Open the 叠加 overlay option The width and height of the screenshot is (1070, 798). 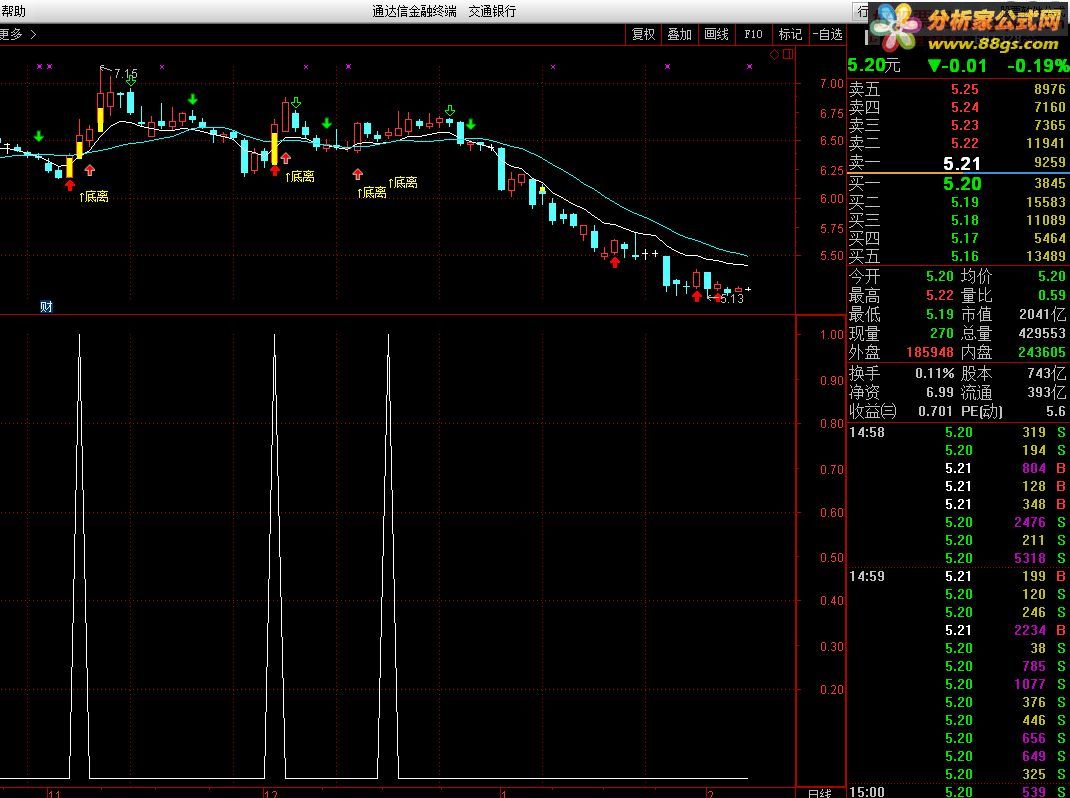pyautogui.click(x=680, y=34)
